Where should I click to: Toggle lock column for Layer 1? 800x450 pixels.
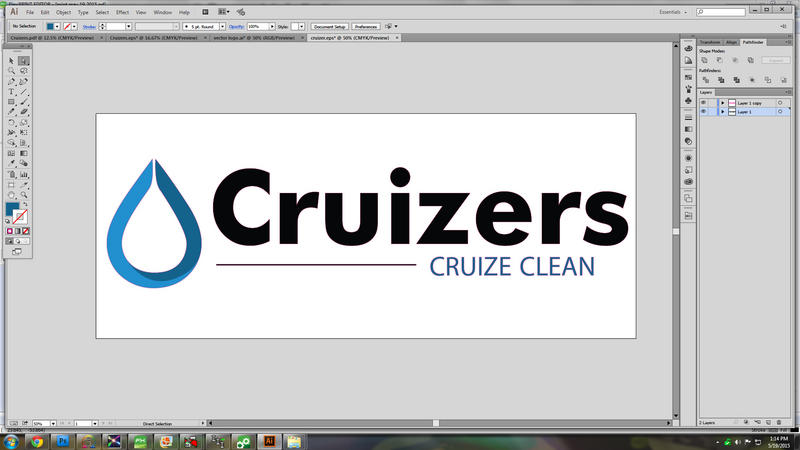pos(713,112)
